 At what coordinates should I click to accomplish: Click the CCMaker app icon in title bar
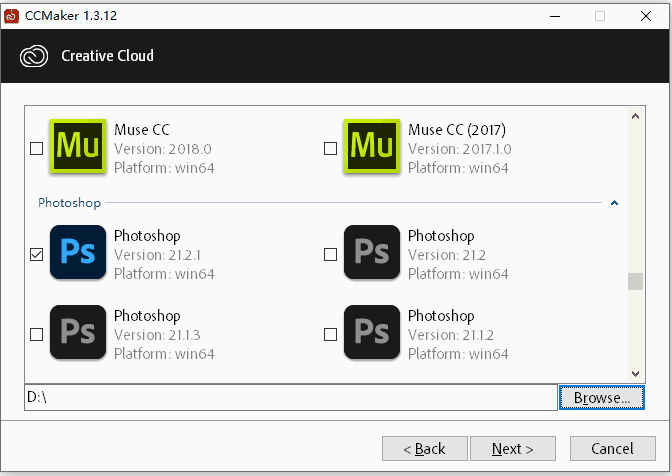tap(11, 16)
